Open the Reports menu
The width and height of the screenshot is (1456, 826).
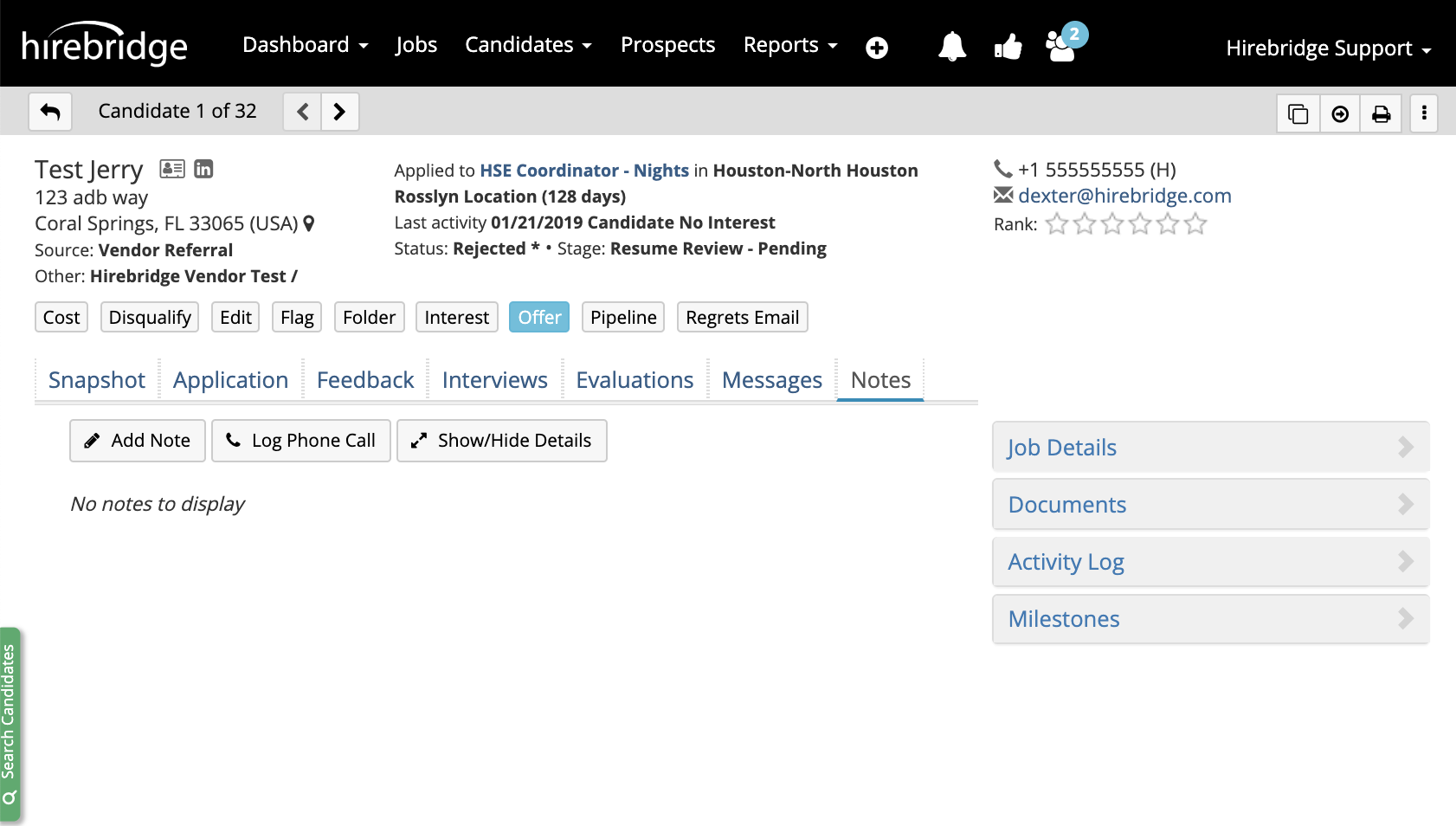coord(789,45)
